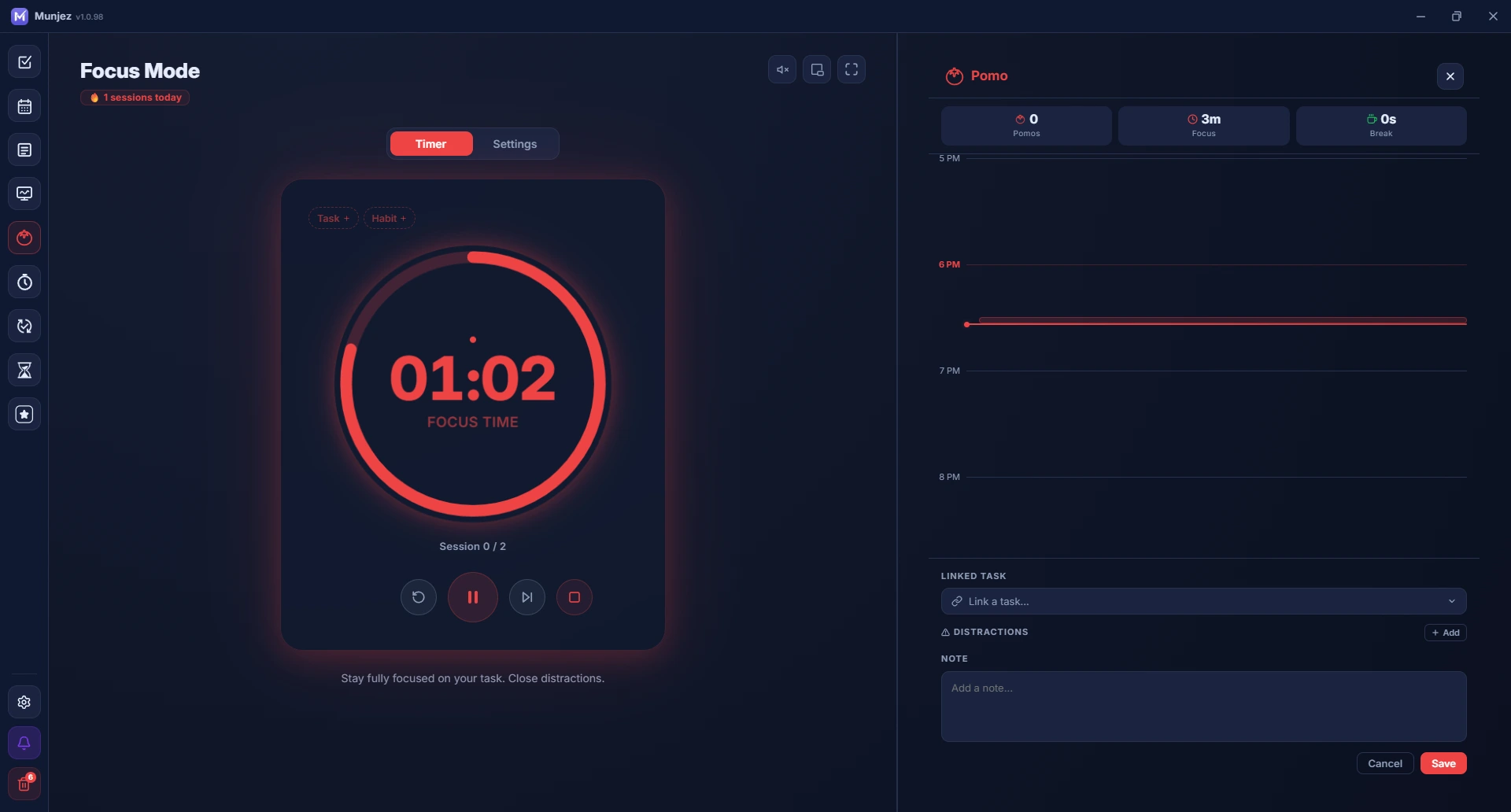Add a task with Task + chip
The height and width of the screenshot is (812, 1511).
(x=334, y=218)
